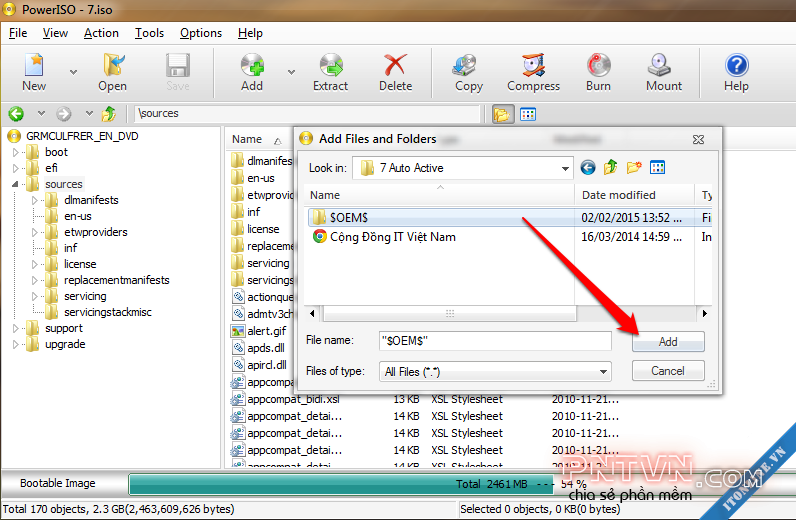Click the change view mode icon in main toolbar
This screenshot has width=796, height=520.
[x=528, y=114]
